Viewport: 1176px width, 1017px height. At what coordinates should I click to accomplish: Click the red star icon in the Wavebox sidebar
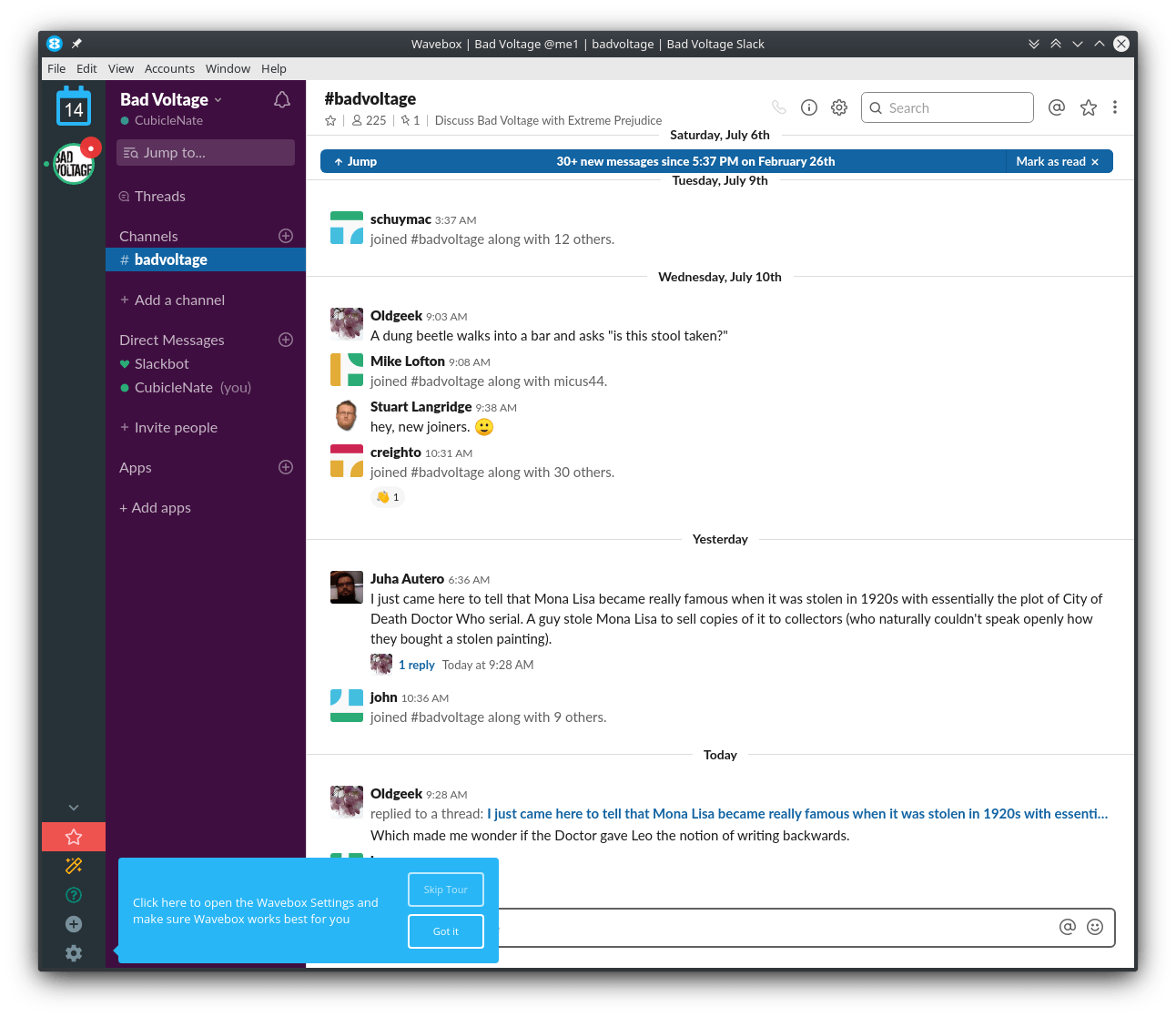(74, 837)
